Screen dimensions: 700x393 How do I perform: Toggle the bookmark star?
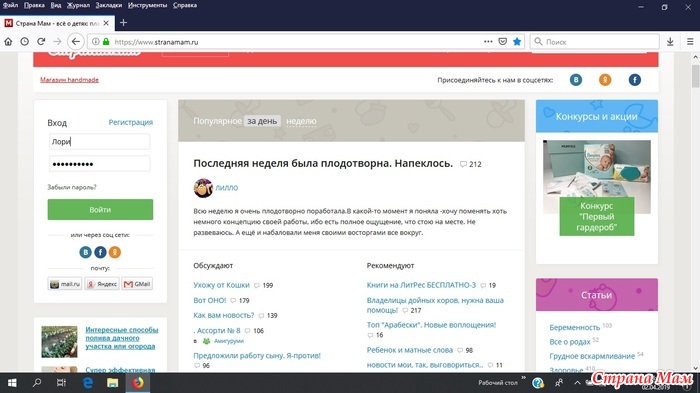517,42
